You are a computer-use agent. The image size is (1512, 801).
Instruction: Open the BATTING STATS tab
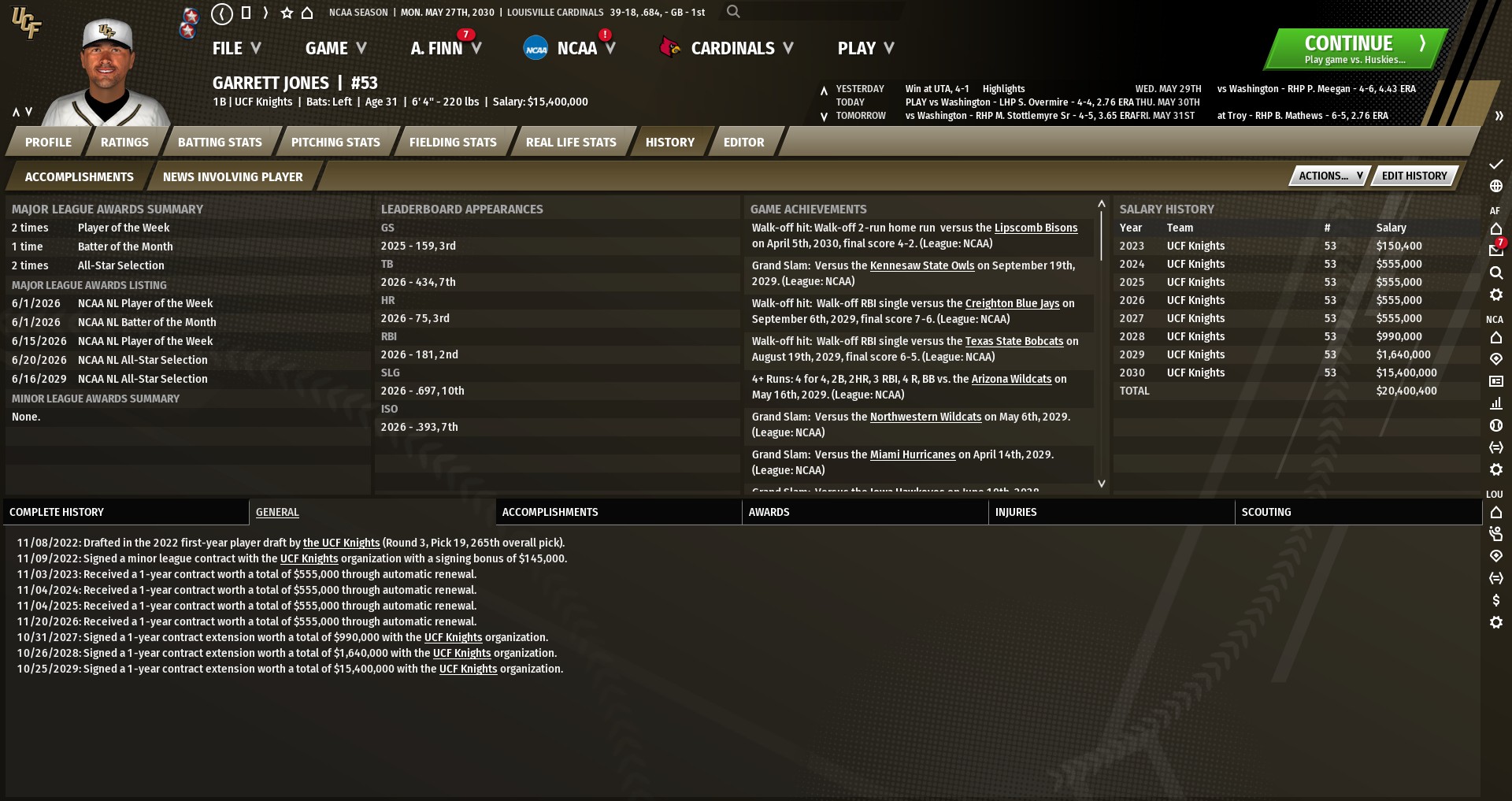click(x=220, y=142)
